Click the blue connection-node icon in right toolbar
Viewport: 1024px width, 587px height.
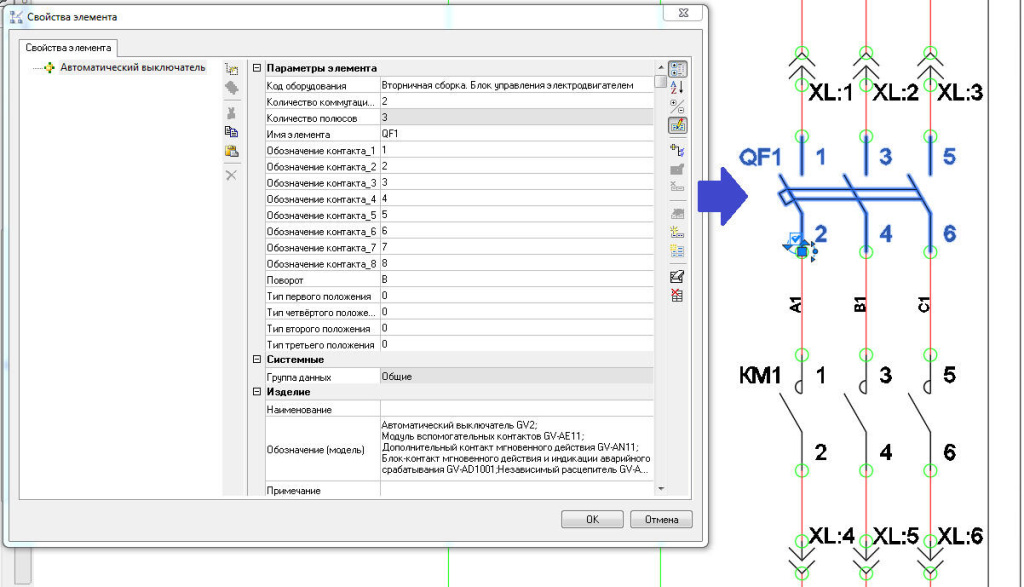point(677,150)
